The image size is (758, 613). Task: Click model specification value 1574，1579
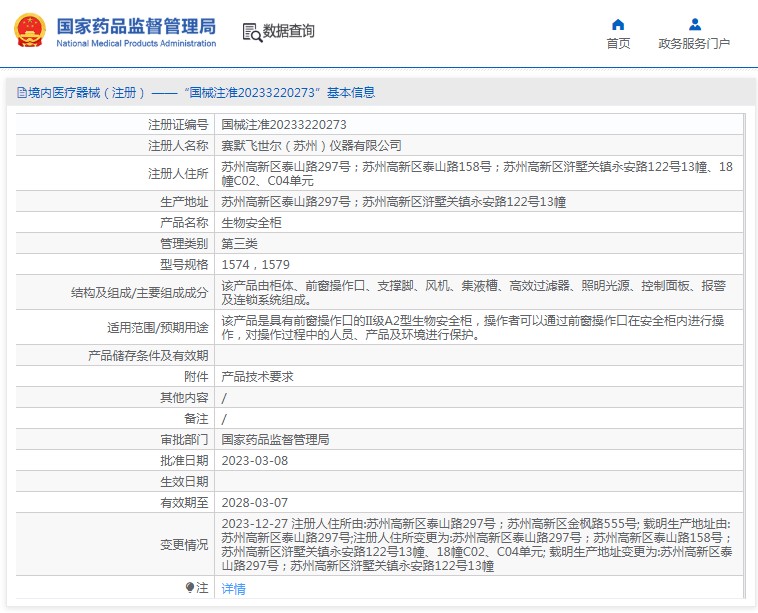tap(255, 265)
